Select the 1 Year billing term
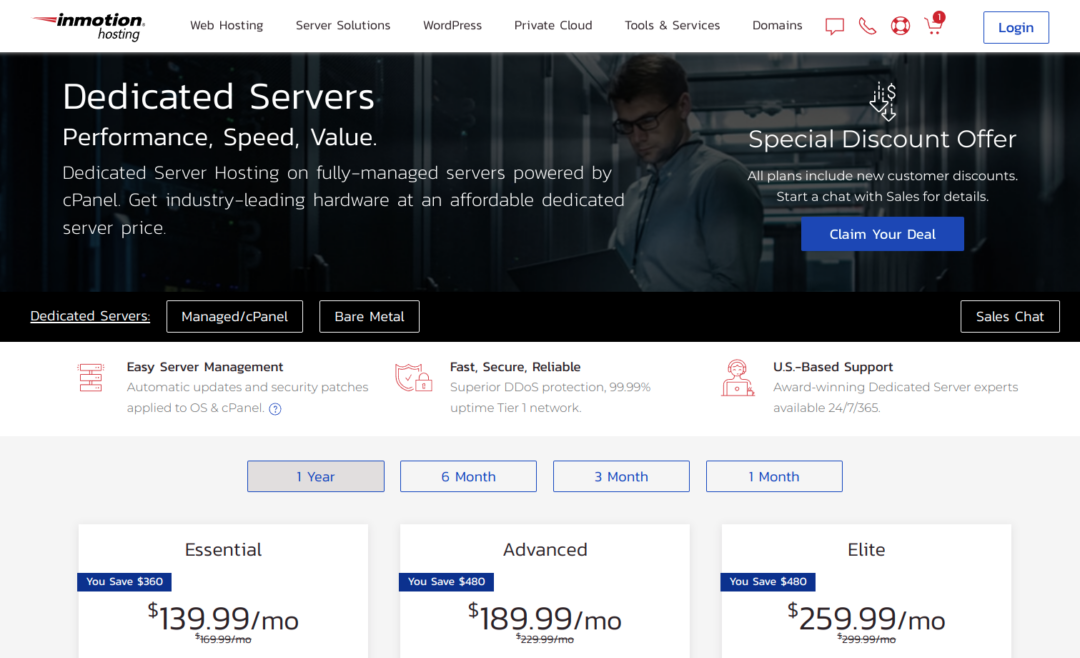This screenshot has height=658, width=1080. pyautogui.click(x=315, y=476)
